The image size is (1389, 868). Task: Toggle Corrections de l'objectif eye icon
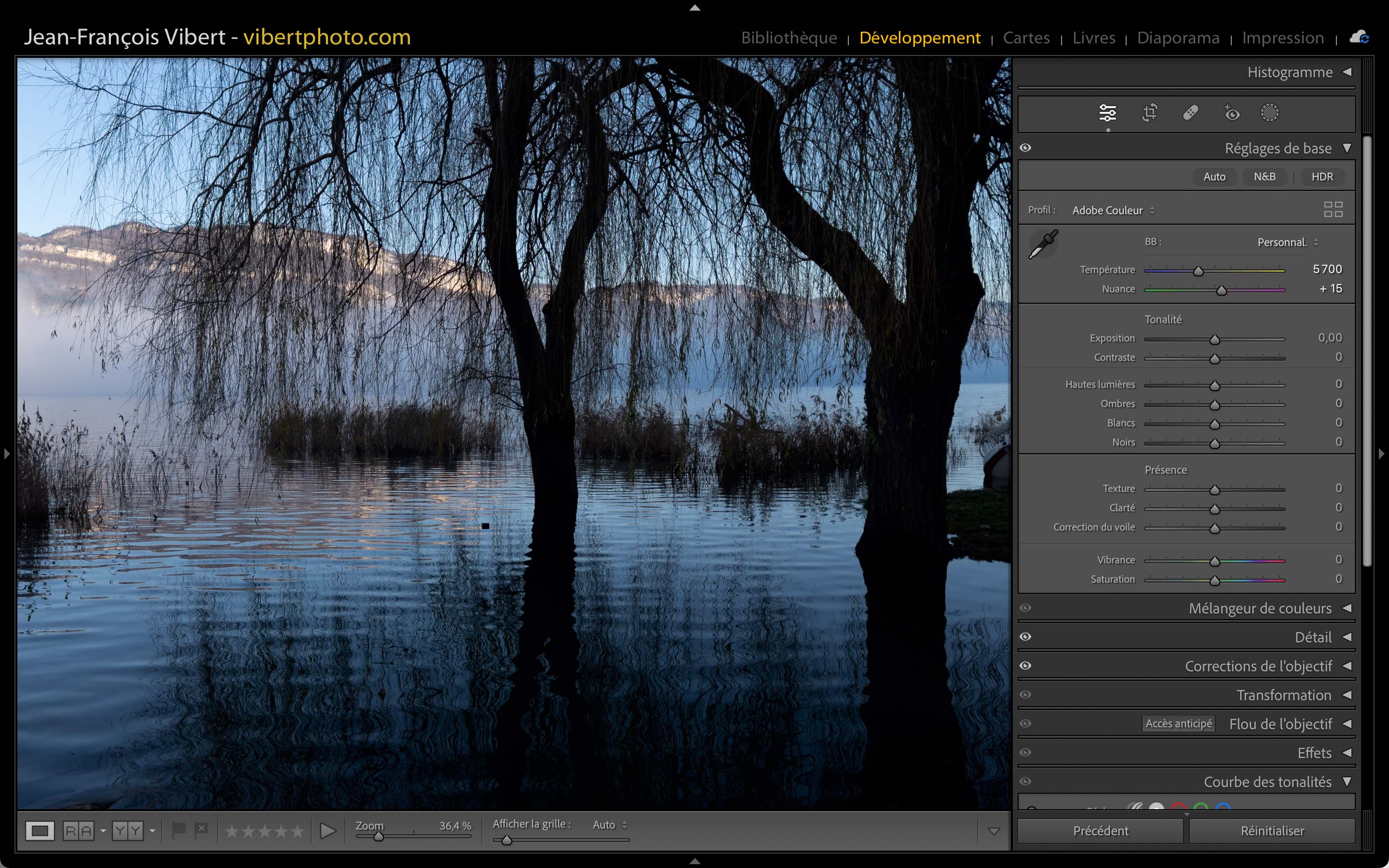(x=1026, y=666)
